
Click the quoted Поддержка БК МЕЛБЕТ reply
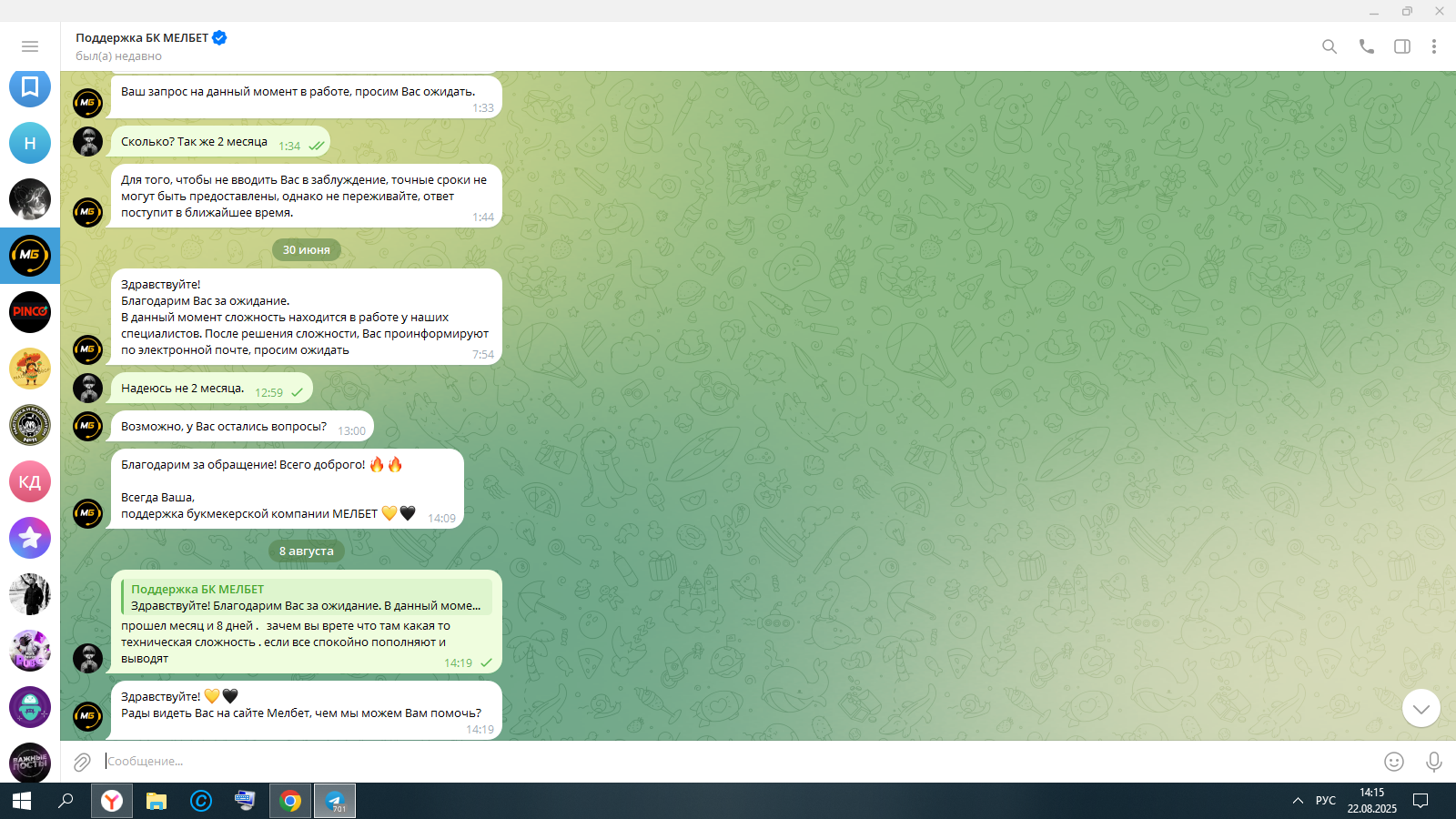tap(307, 598)
